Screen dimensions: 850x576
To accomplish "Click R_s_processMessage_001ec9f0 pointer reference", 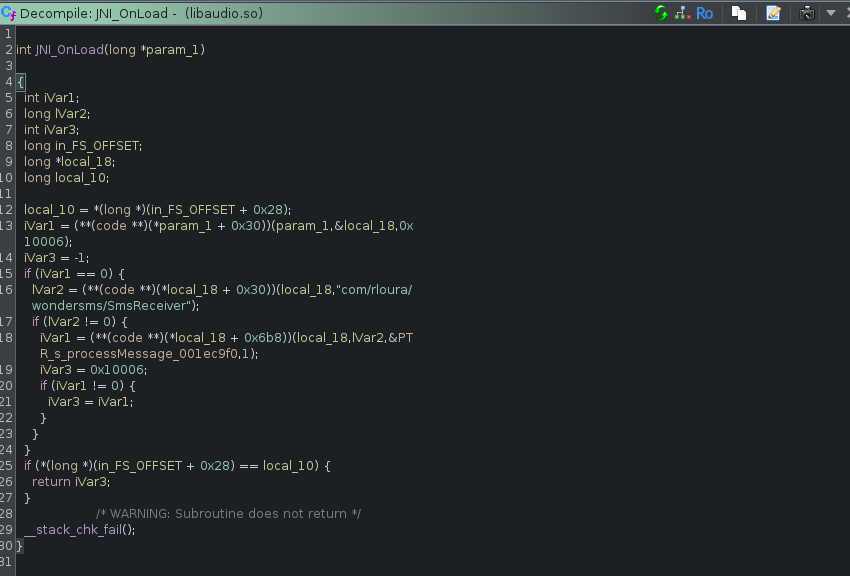I will (139, 354).
